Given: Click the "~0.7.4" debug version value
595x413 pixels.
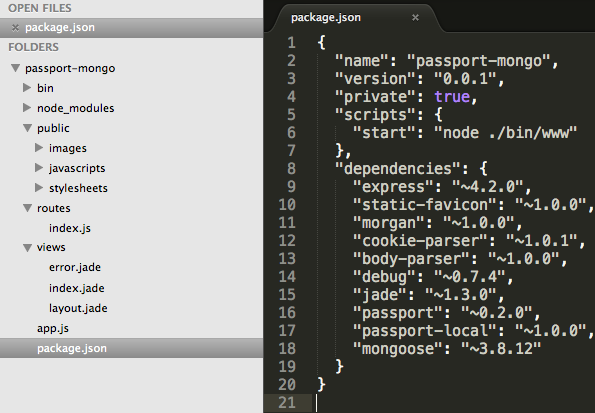Looking at the screenshot, I should (x=469, y=277).
